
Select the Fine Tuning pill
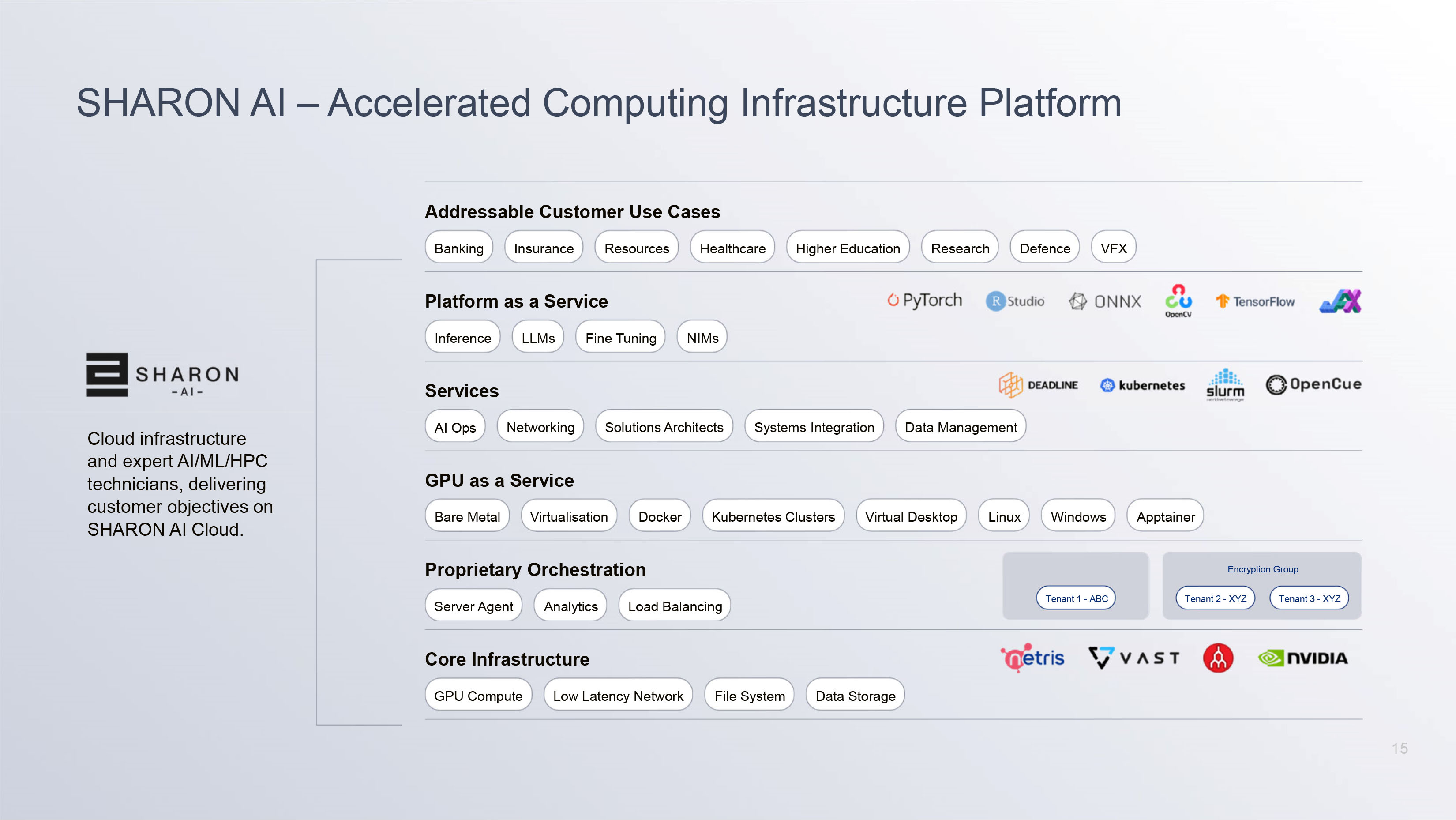point(620,338)
